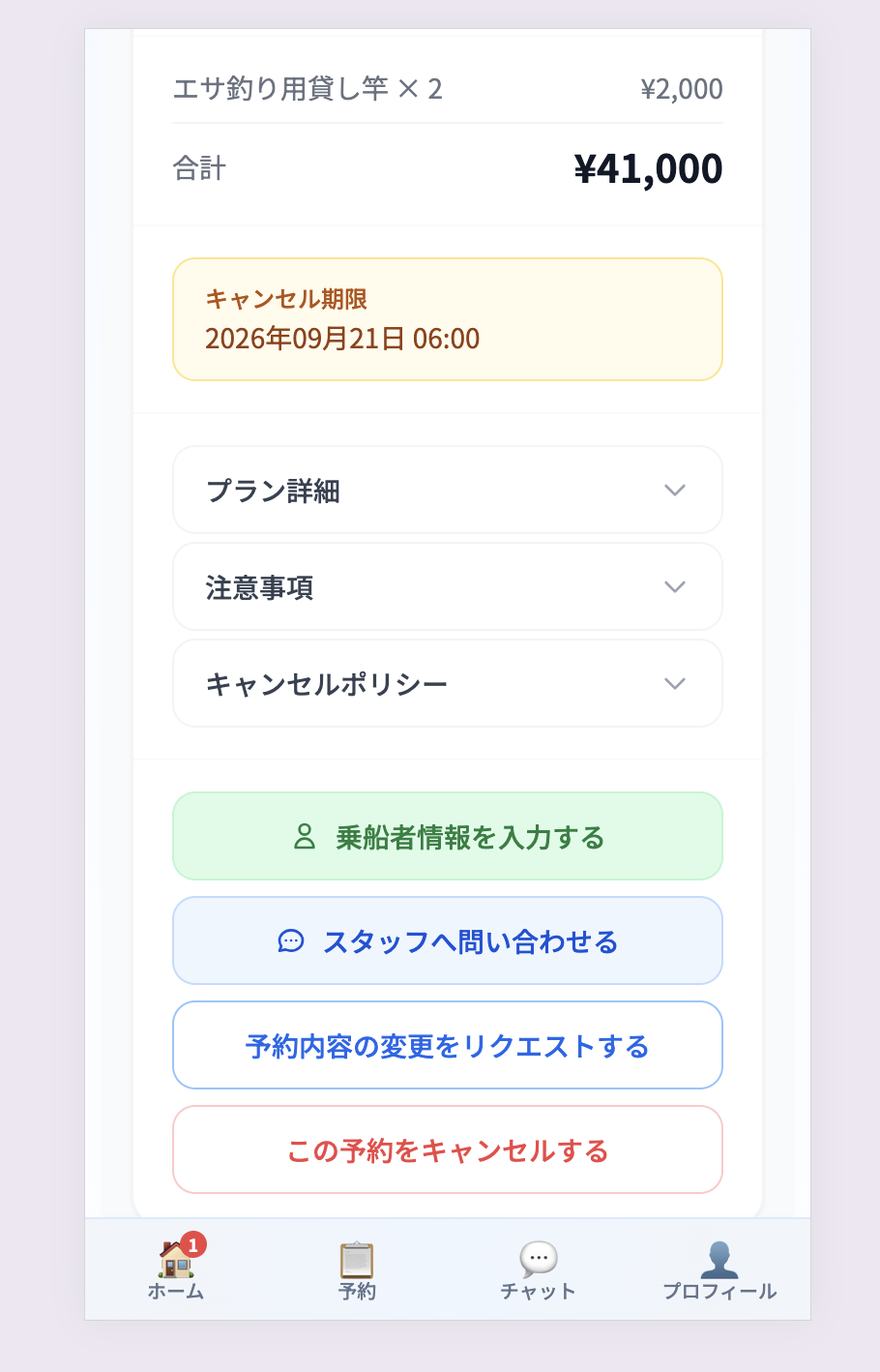Expand the 注意事項 chevron arrow
This screenshot has height=1372, width=880.
[675, 587]
